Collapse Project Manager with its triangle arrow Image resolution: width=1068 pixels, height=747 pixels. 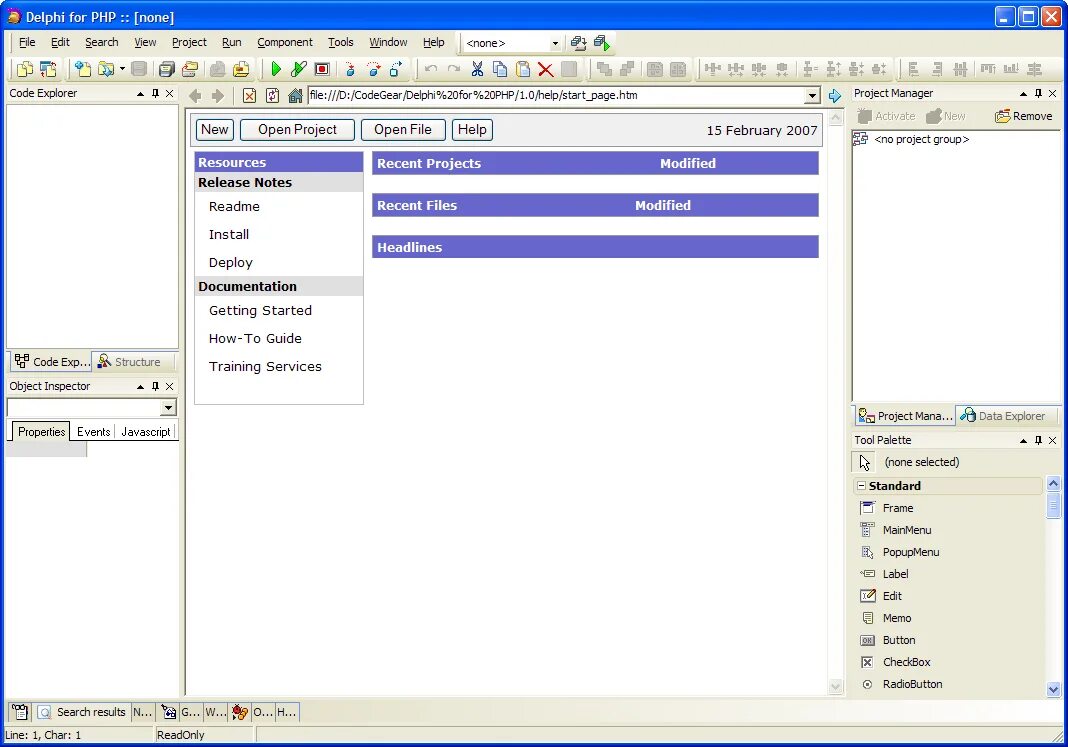[x=1023, y=93]
